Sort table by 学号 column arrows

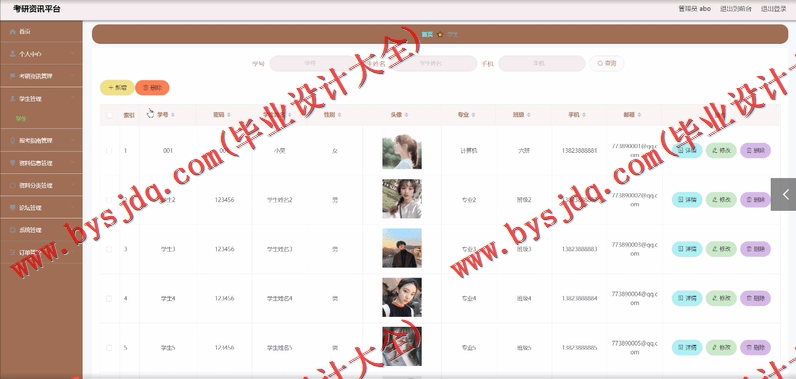point(173,115)
